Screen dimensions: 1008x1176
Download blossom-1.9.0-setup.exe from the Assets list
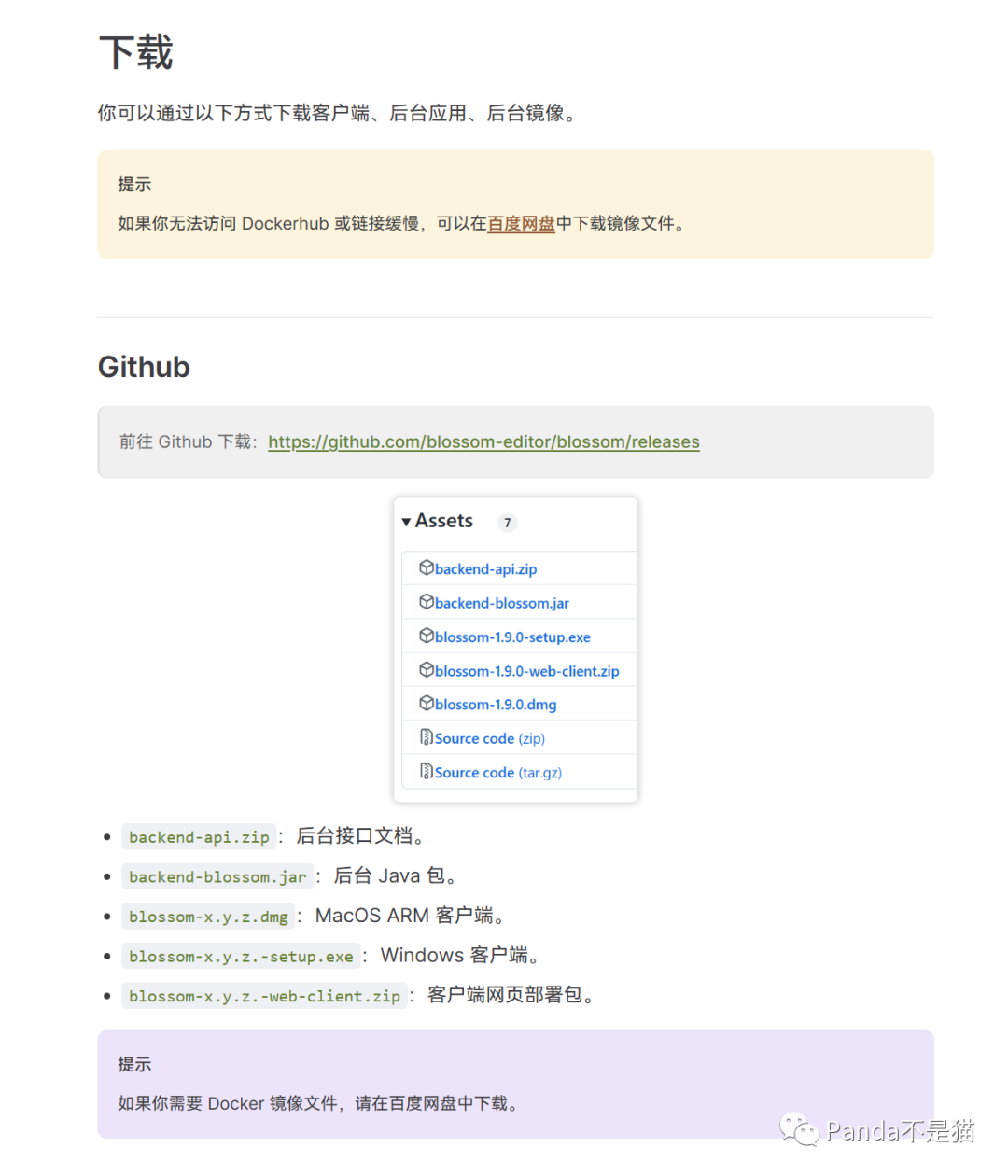[512, 637]
